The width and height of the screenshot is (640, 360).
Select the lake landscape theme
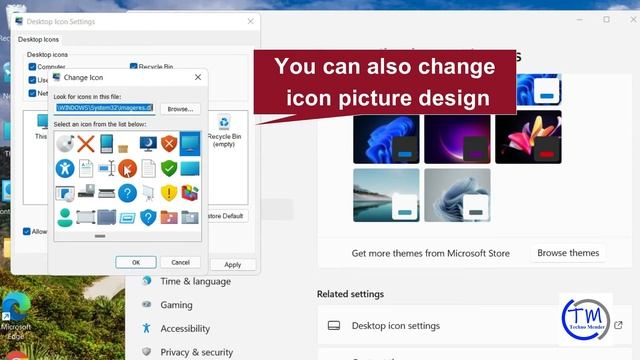386,195
